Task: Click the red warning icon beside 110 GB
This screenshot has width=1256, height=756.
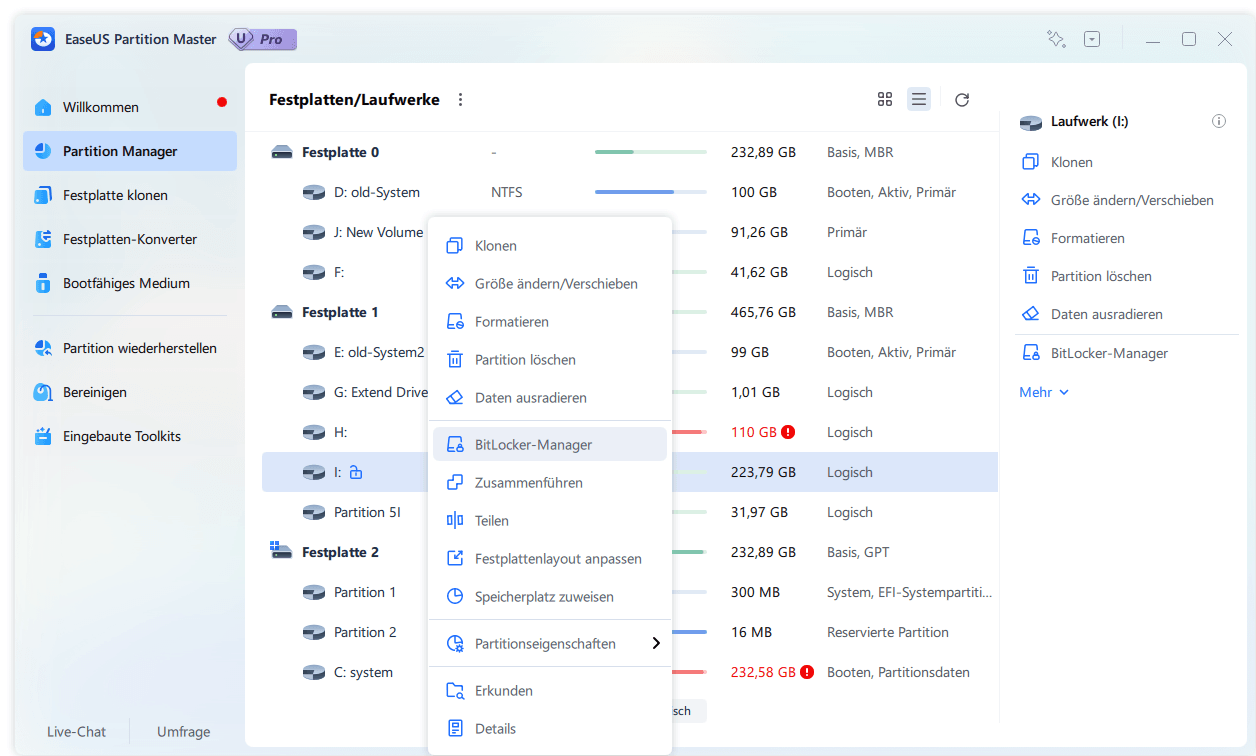Action: point(788,432)
